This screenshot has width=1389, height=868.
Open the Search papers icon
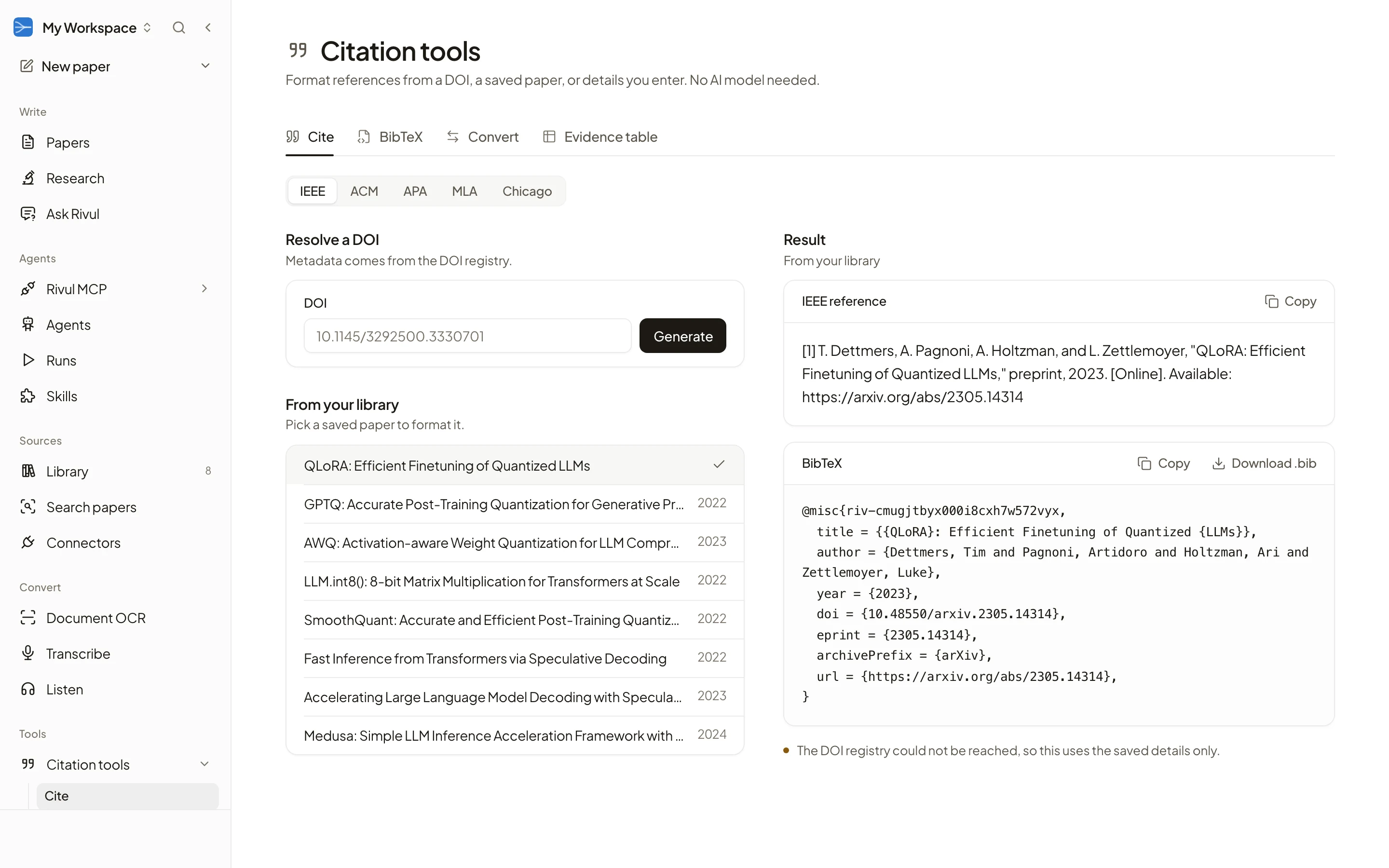point(27,506)
